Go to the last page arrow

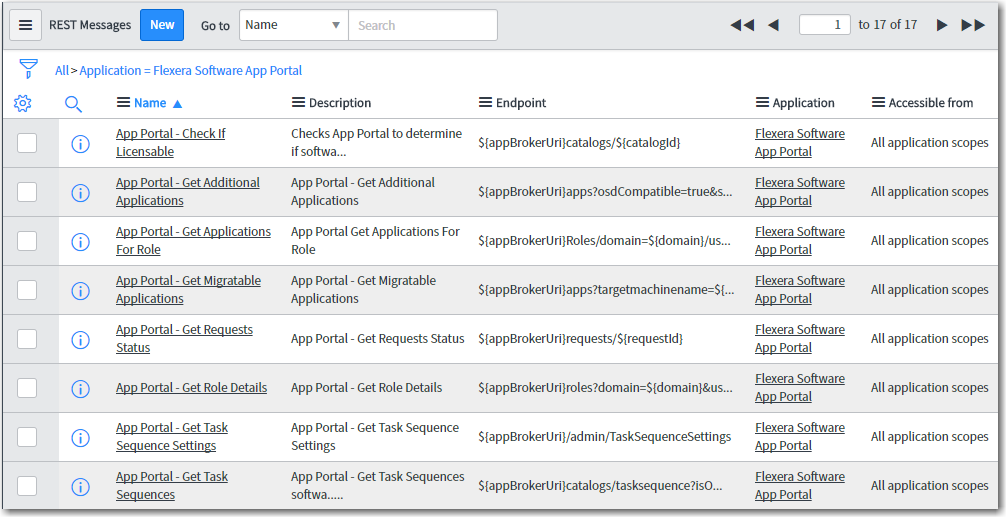tap(973, 25)
